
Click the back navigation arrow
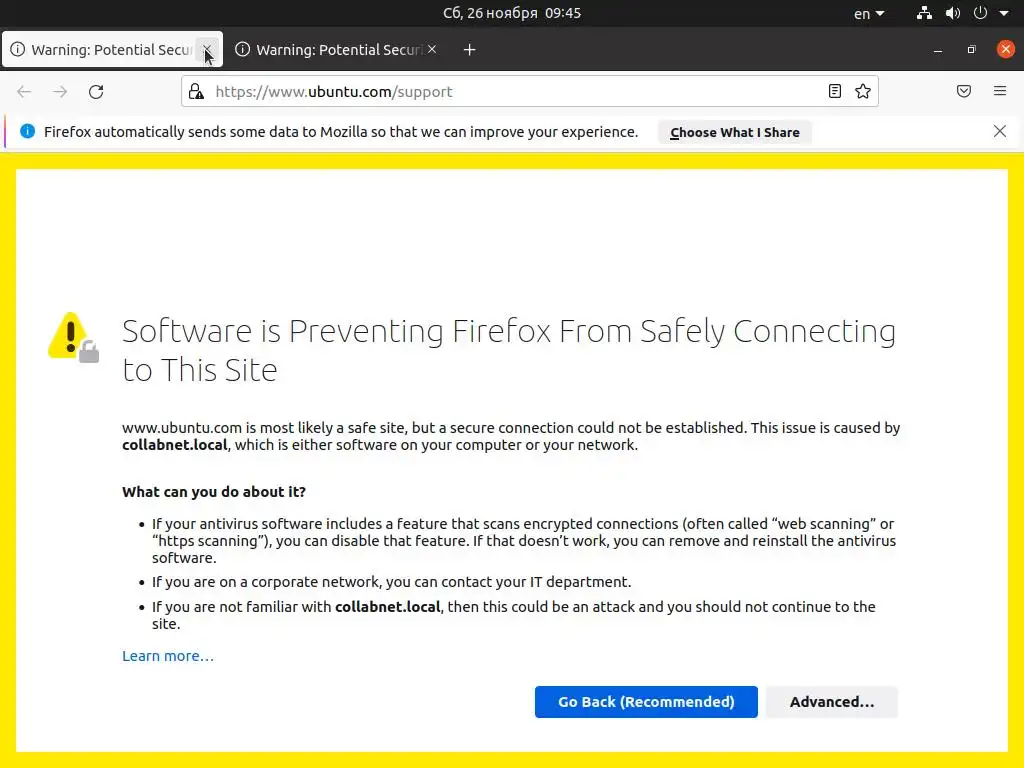tap(24, 91)
